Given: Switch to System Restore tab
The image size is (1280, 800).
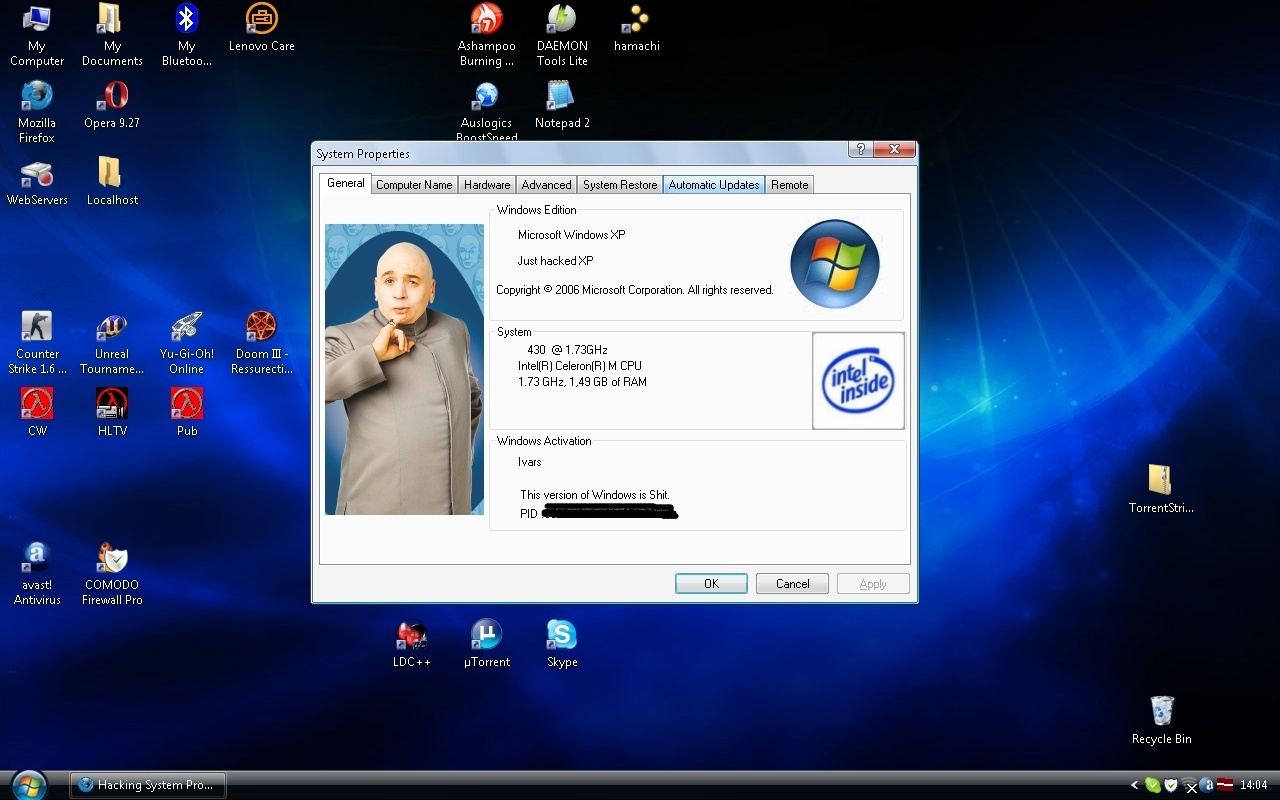Looking at the screenshot, I should 620,185.
